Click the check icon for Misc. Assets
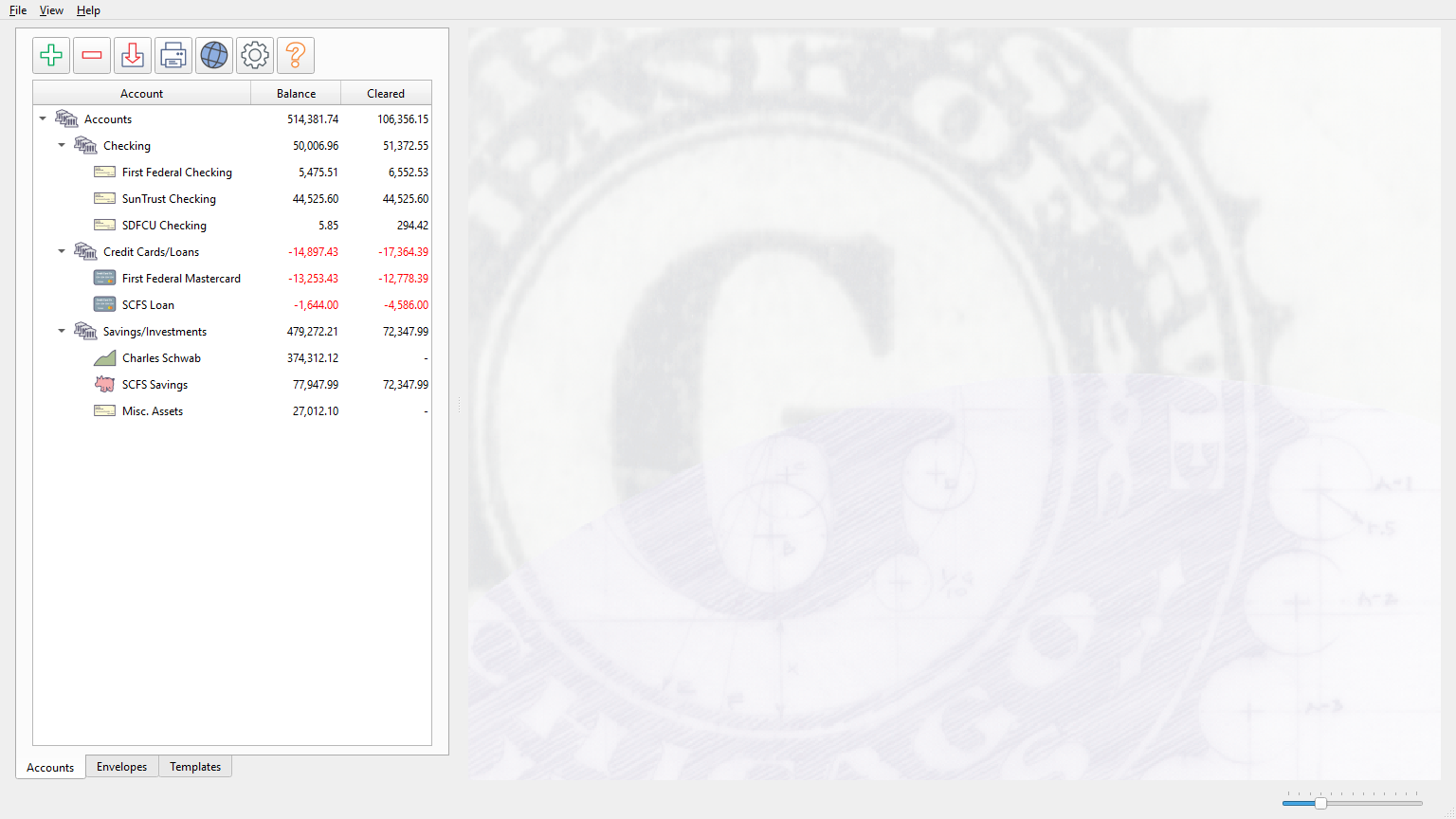The width and height of the screenshot is (1456, 819). pos(104,410)
